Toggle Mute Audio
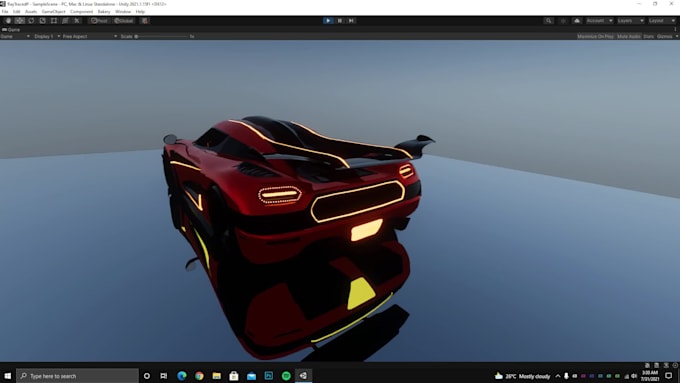Image resolution: width=680 pixels, height=383 pixels. [x=628, y=36]
